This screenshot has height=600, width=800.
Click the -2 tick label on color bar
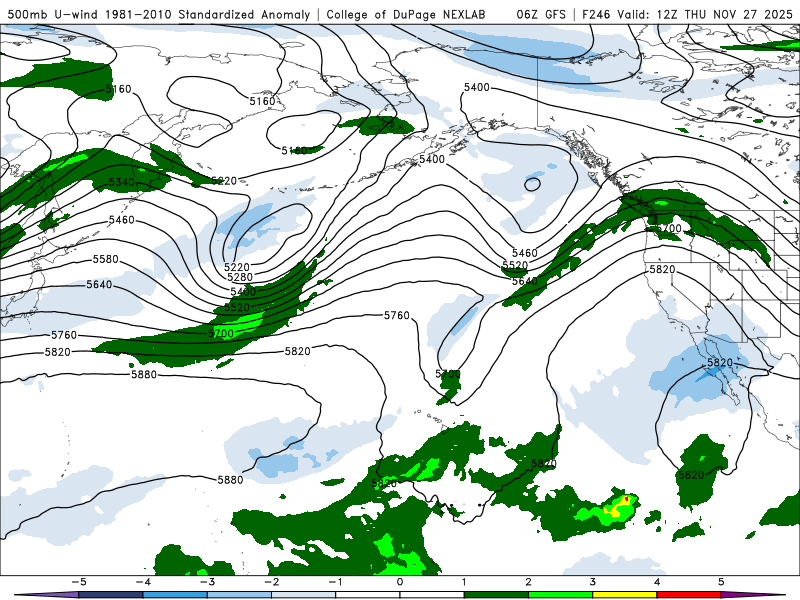[271, 582]
